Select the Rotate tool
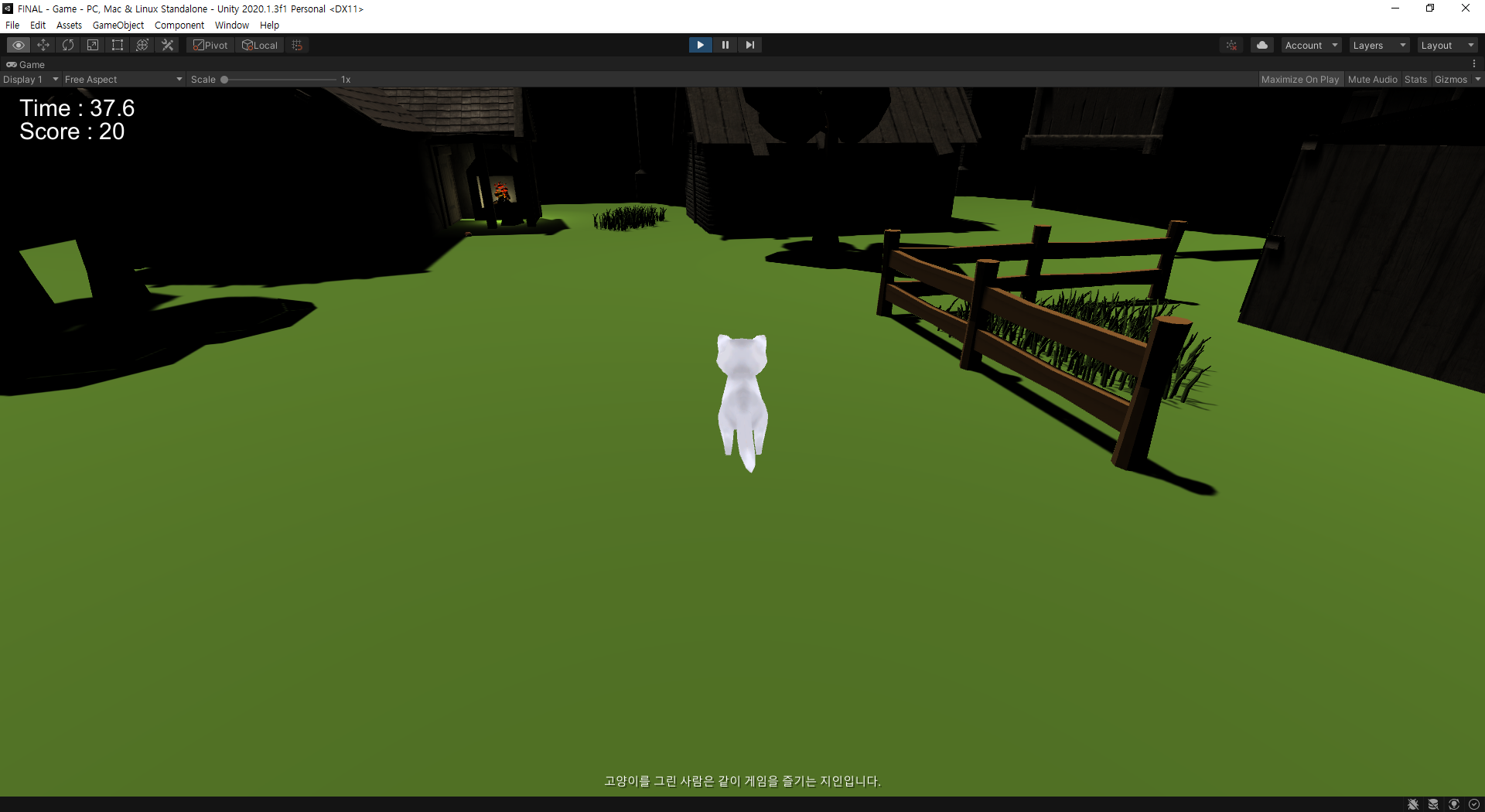 (x=67, y=45)
